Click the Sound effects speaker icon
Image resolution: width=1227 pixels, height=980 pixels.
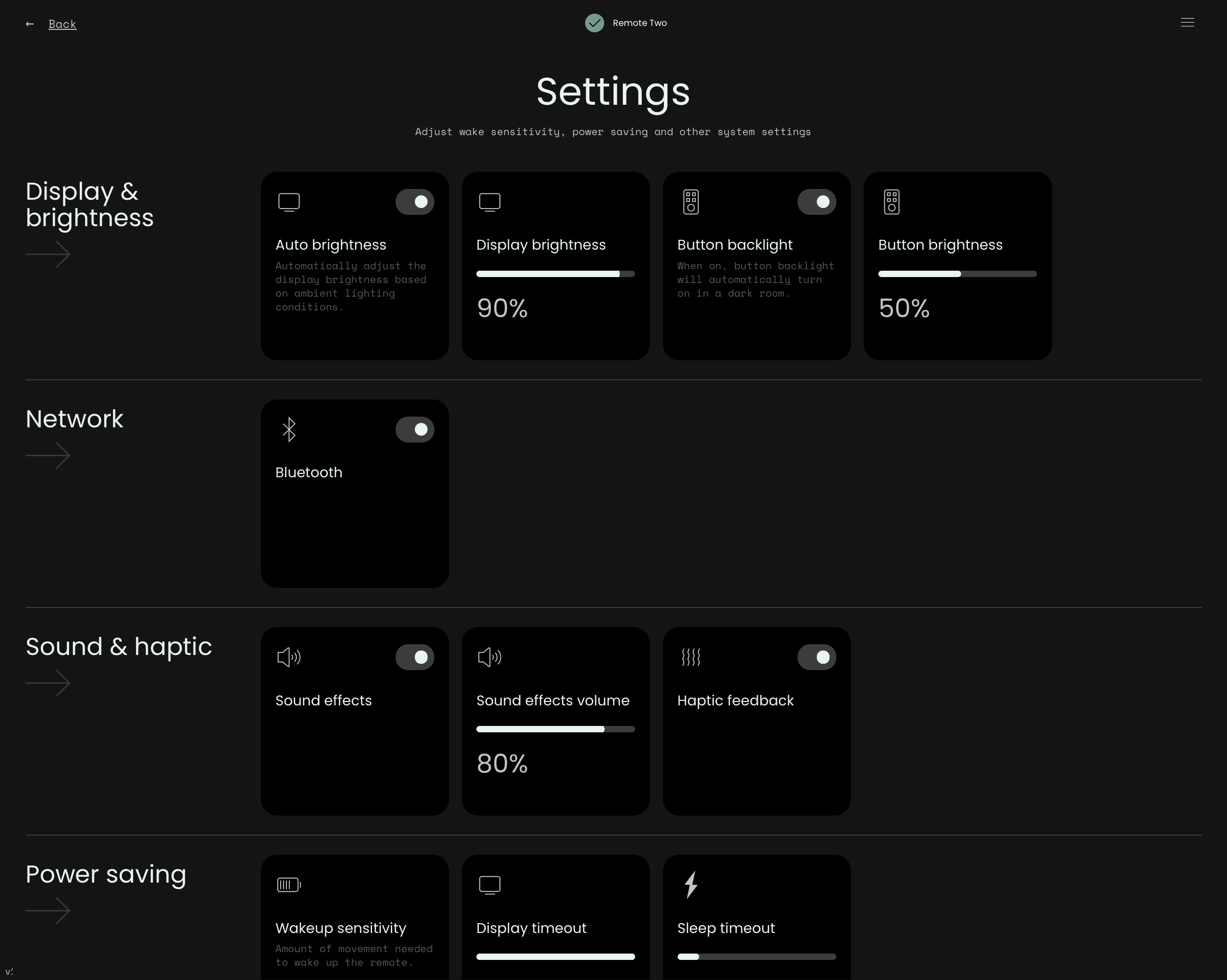289,657
